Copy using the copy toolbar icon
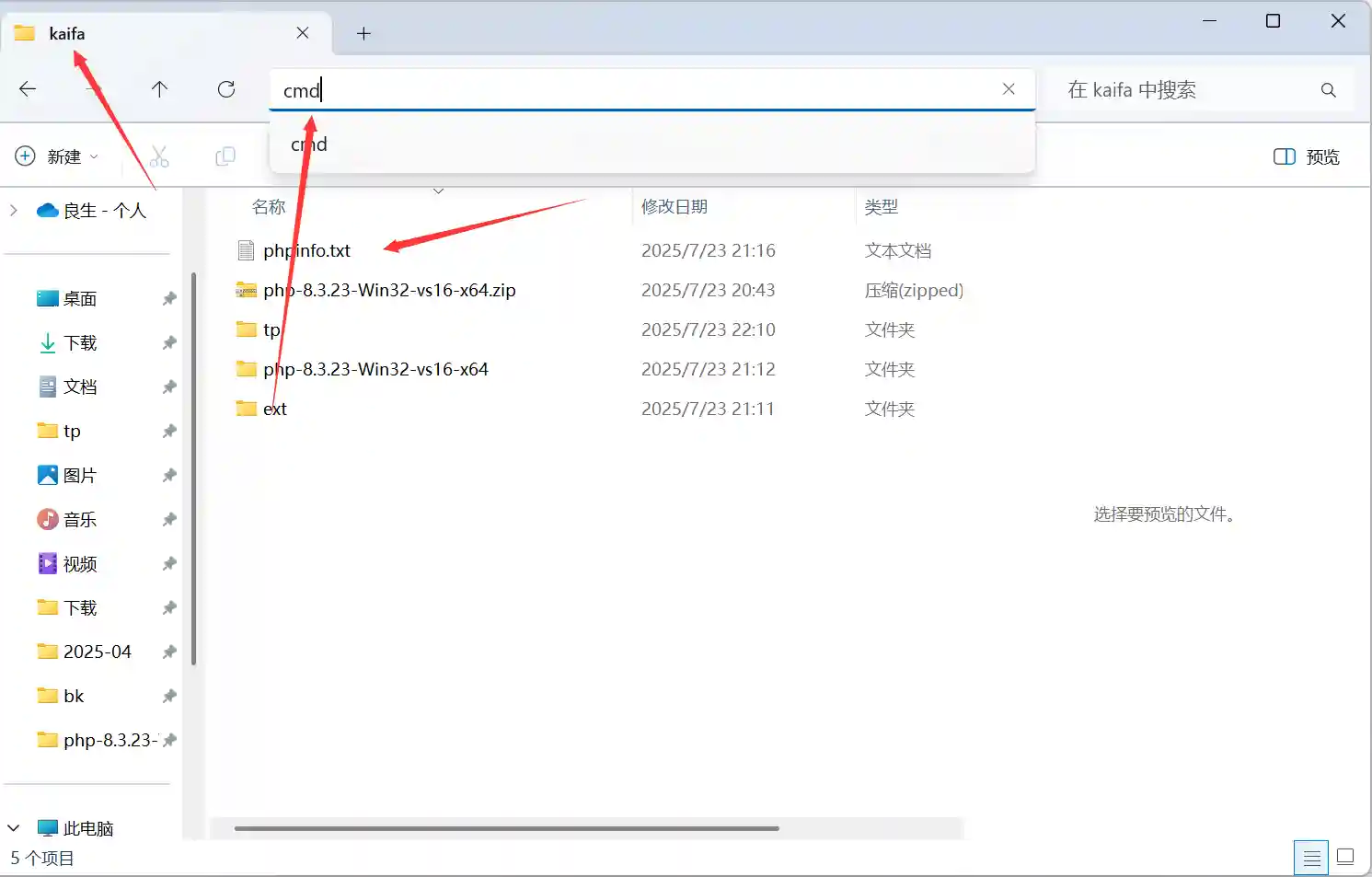This screenshot has width=1372, height=877. [x=224, y=156]
